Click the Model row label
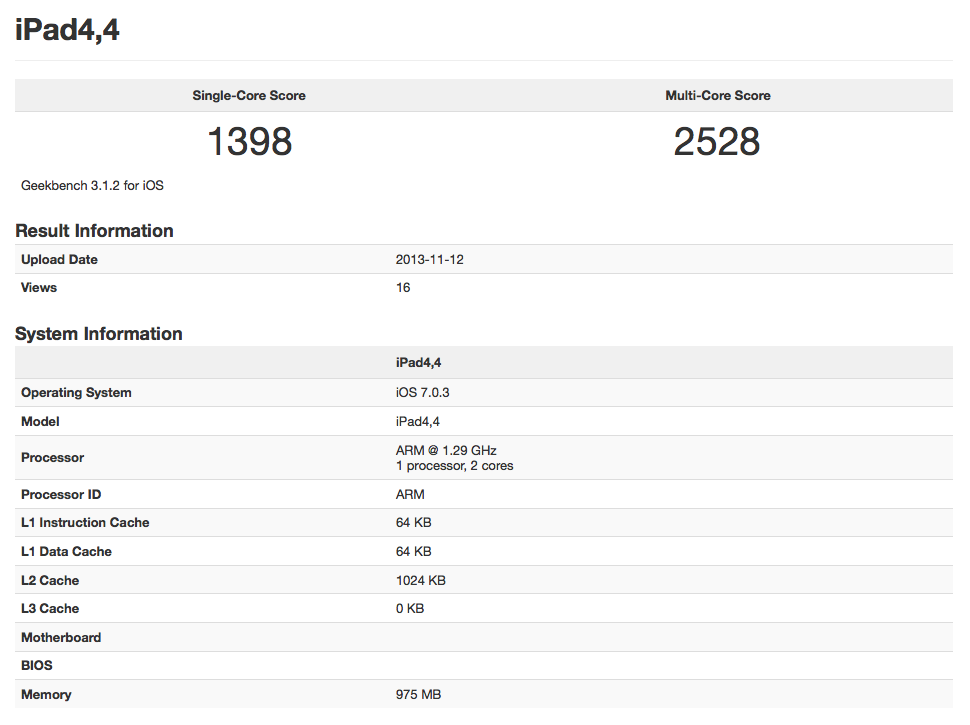 [40, 422]
